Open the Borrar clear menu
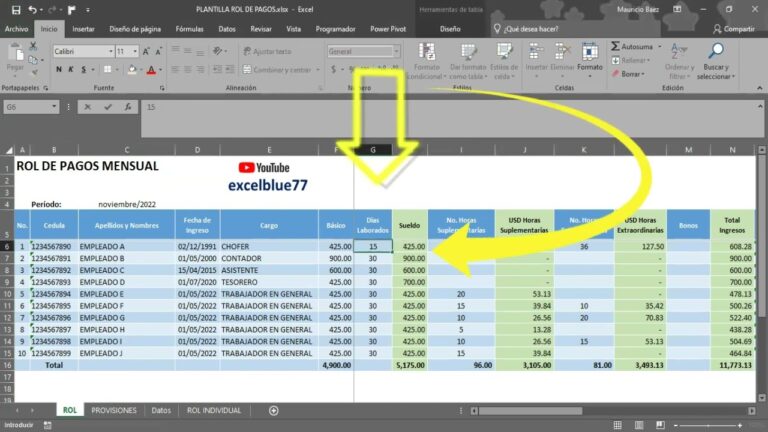The width and height of the screenshot is (768, 432). (628, 74)
